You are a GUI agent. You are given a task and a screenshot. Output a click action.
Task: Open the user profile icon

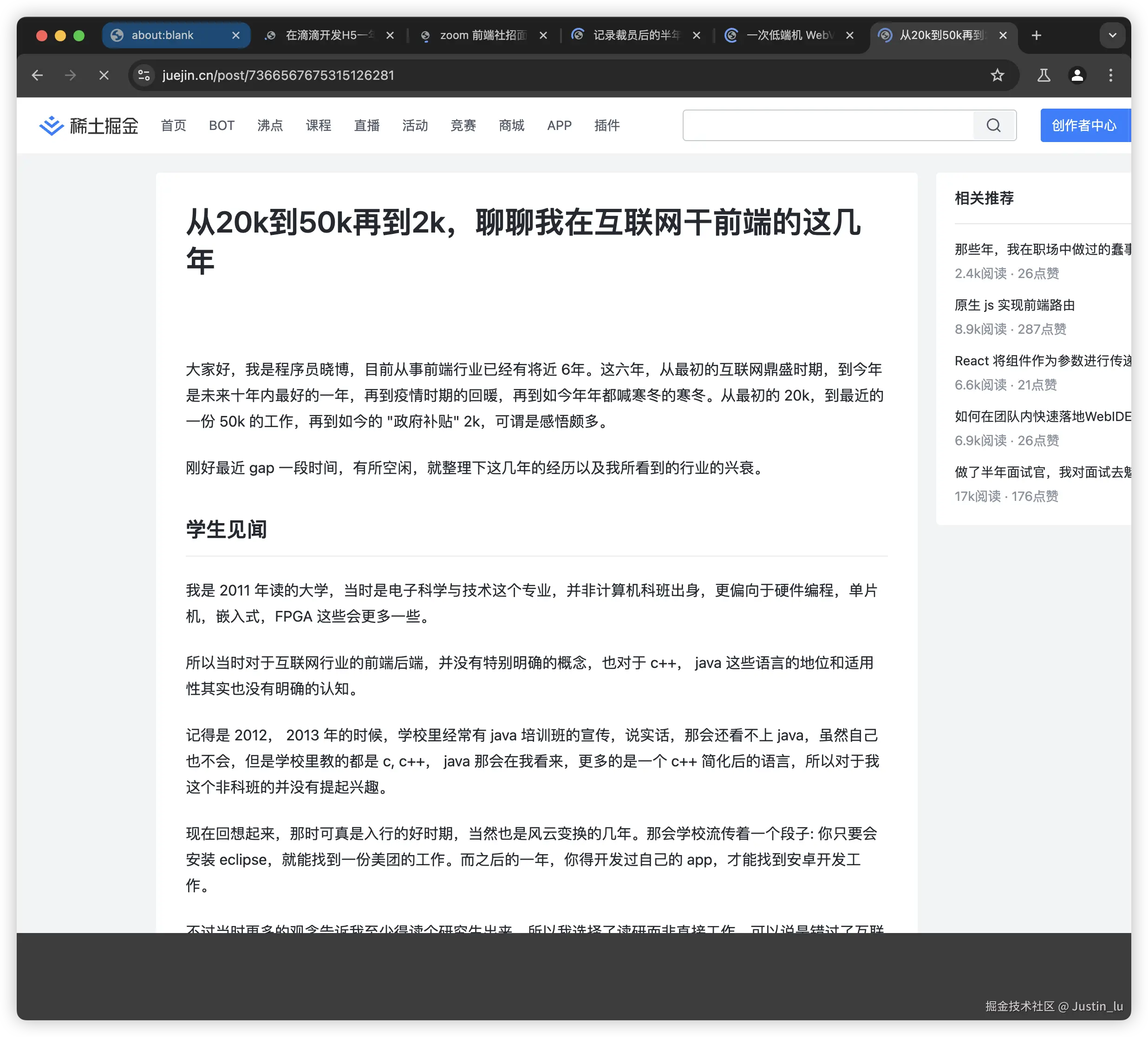[x=1077, y=75]
